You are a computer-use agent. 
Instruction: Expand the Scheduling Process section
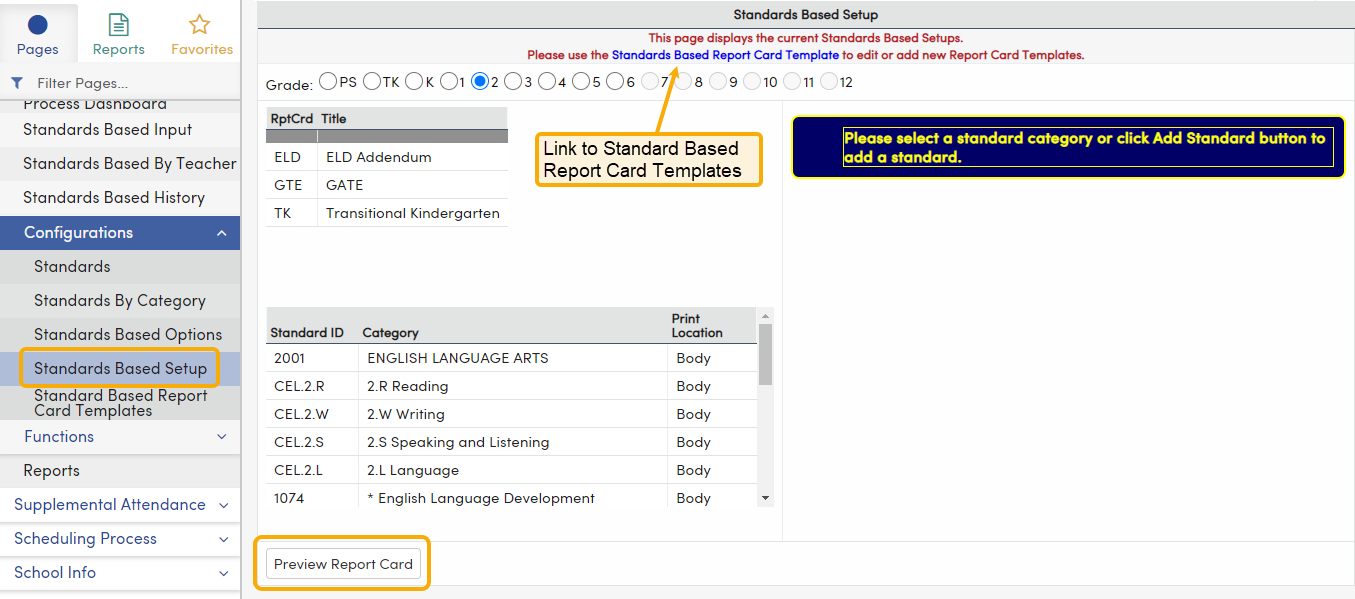(120, 538)
